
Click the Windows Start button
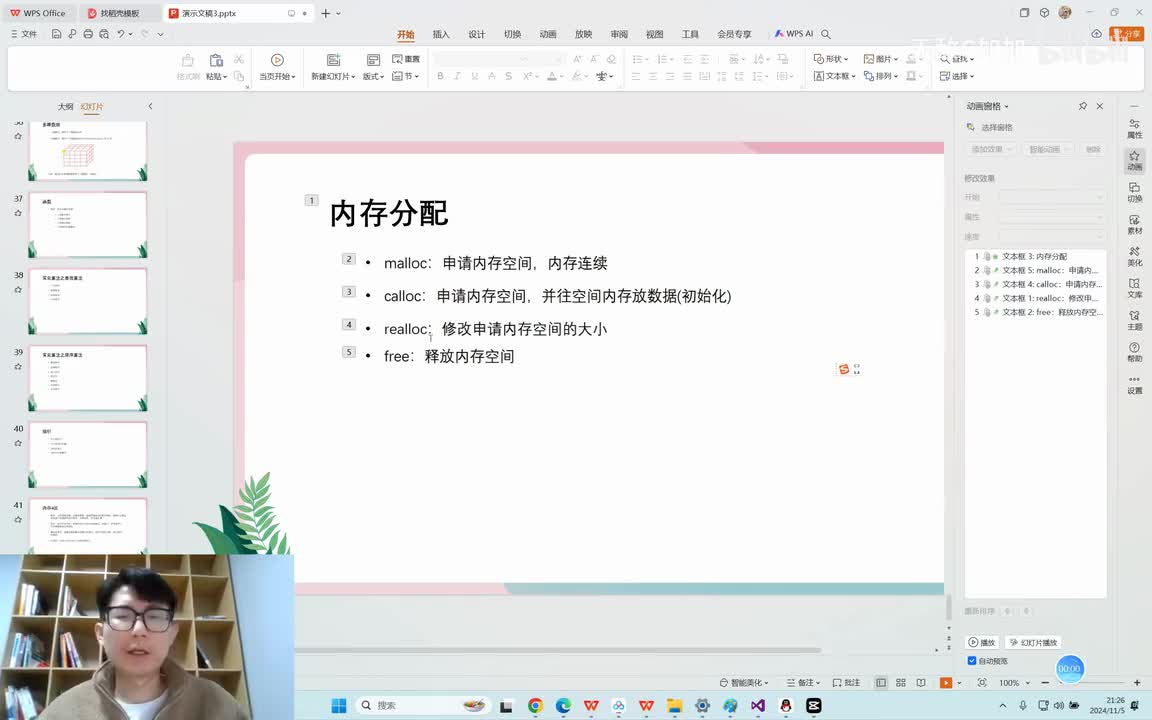point(339,705)
